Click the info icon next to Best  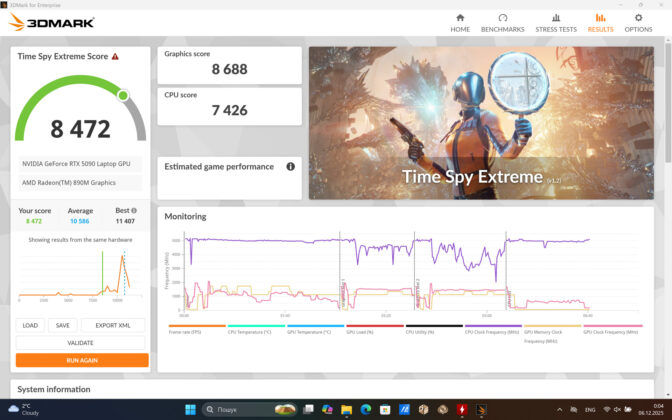click(134, 210)
